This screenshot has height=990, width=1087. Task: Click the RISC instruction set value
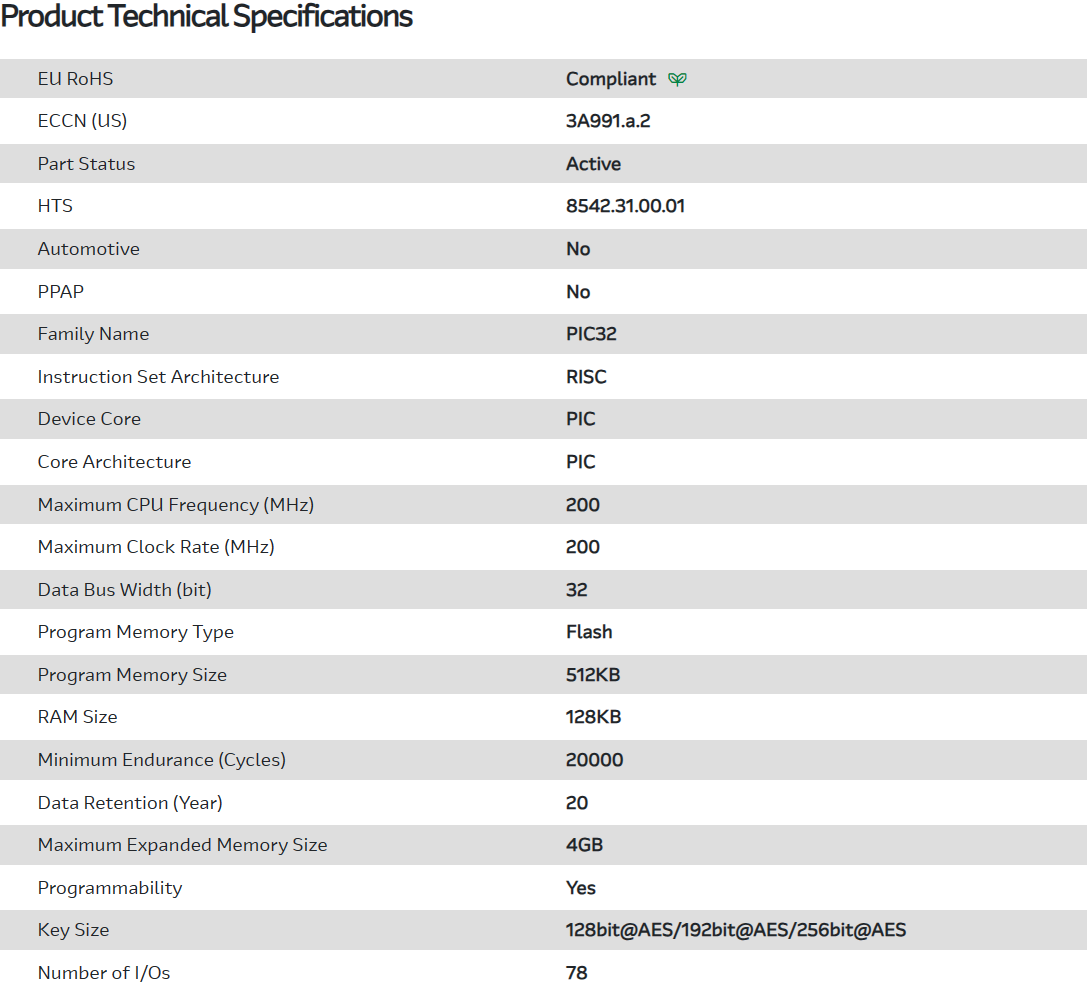click(x=586, y=377)
